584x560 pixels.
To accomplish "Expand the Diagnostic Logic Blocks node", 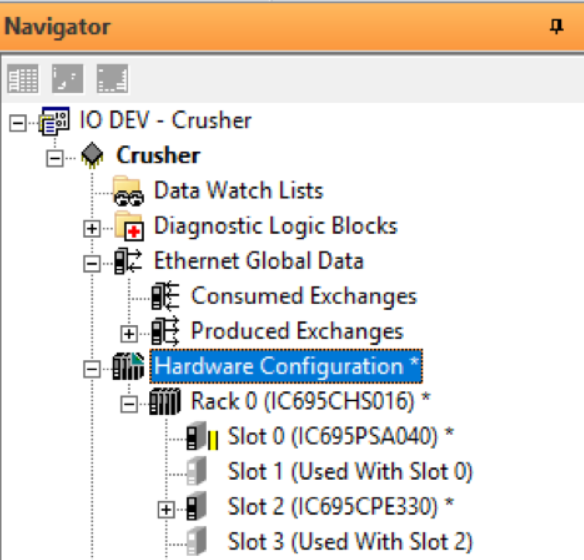I will click(92, 229).
